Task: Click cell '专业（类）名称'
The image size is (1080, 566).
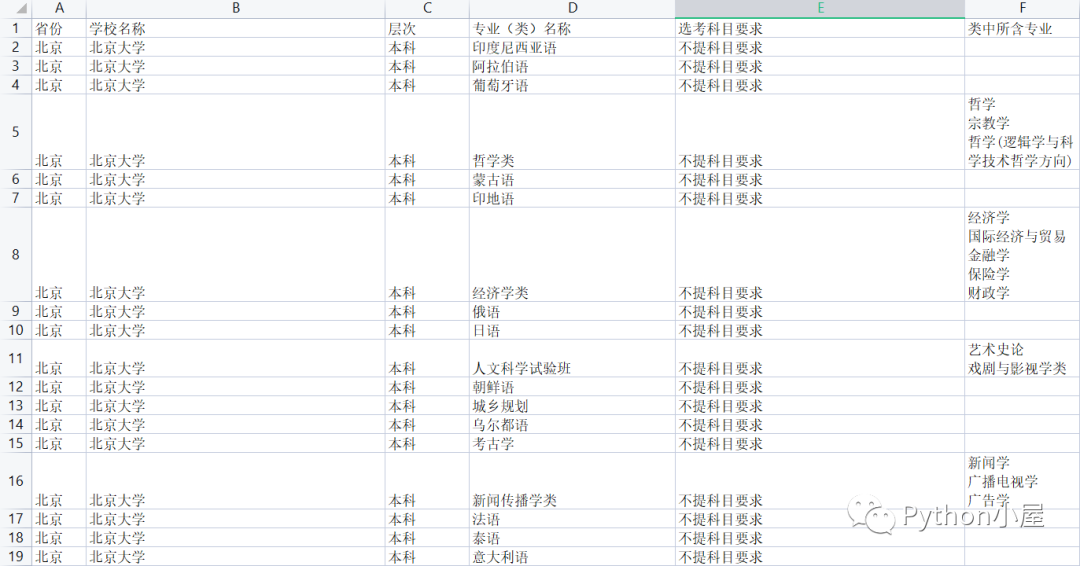Action: pos(572,29)
